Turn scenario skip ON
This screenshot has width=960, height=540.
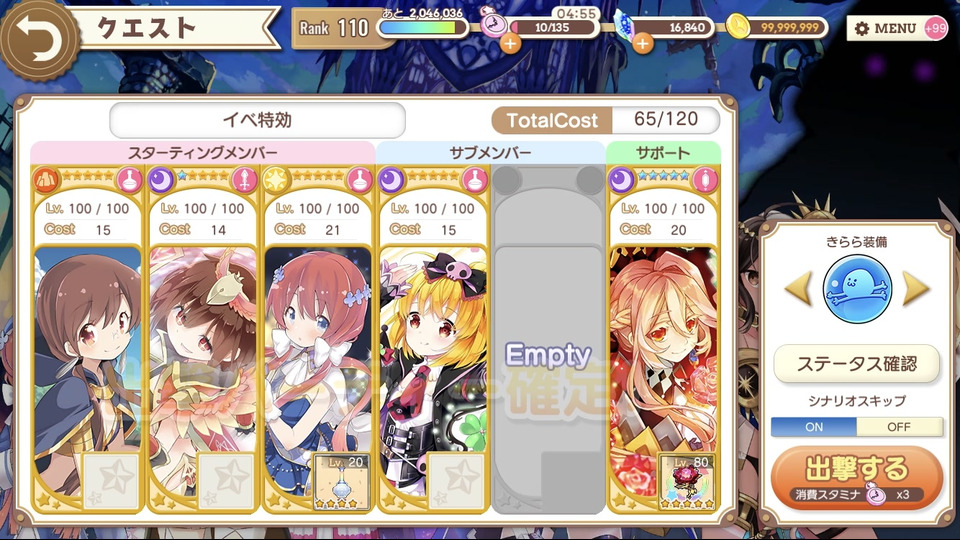coord(814,427)
